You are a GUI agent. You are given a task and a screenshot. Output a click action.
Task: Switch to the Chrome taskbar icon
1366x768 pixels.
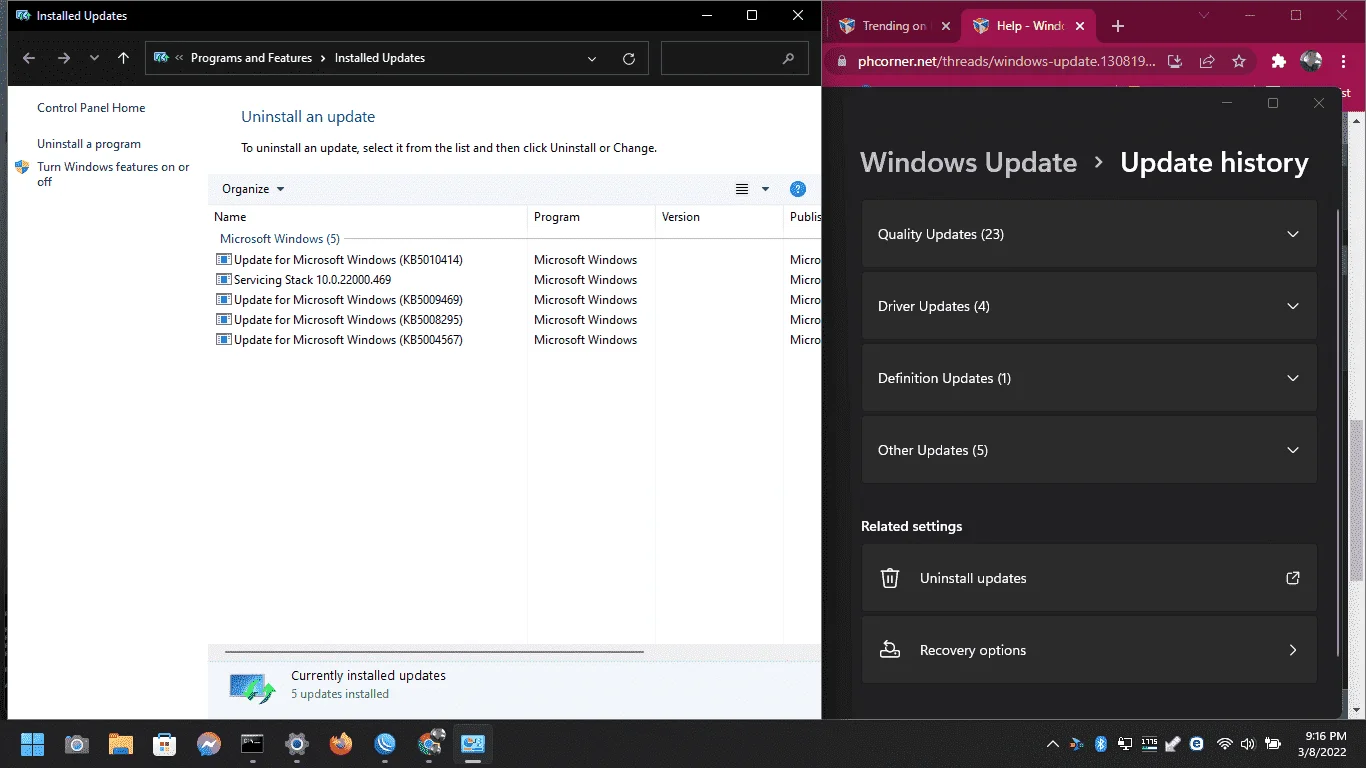pyautogui.click(x=431, y=744)
